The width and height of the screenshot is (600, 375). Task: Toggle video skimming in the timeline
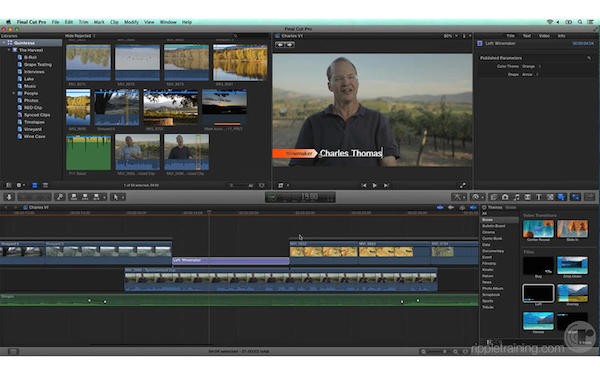(440, 207)
